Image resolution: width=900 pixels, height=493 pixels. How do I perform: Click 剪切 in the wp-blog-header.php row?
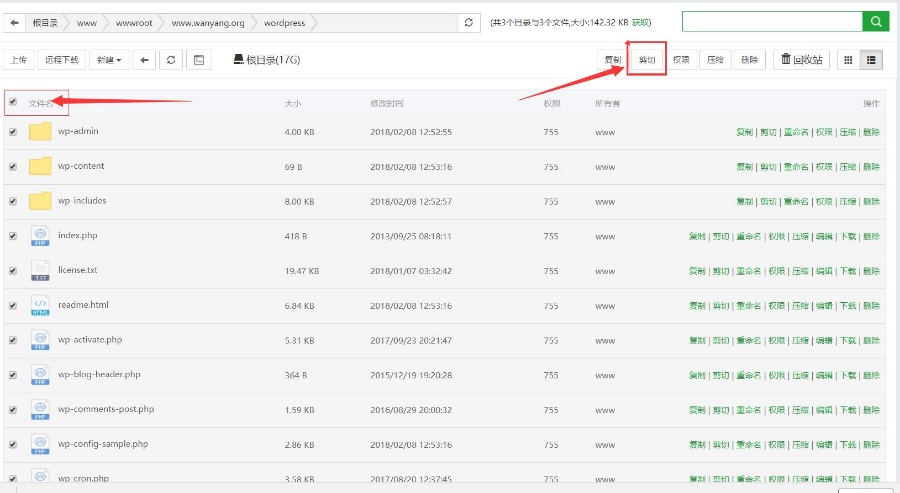pos(721,375)
